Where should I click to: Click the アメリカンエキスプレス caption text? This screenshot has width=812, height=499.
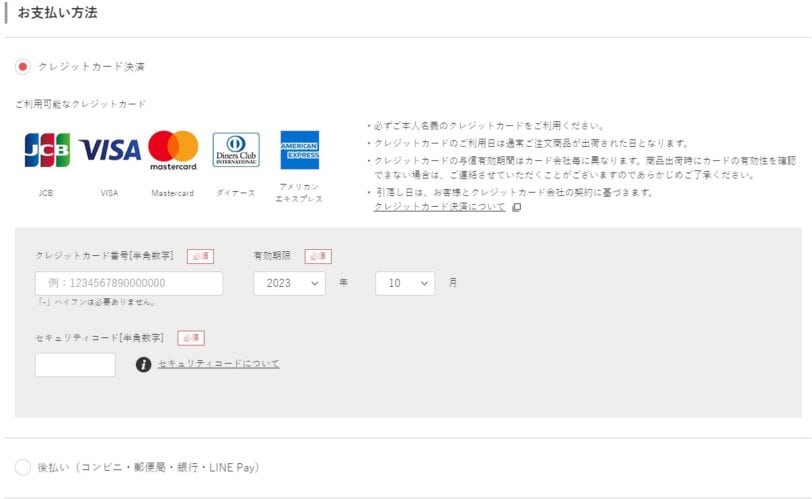[x=299, y=193]
